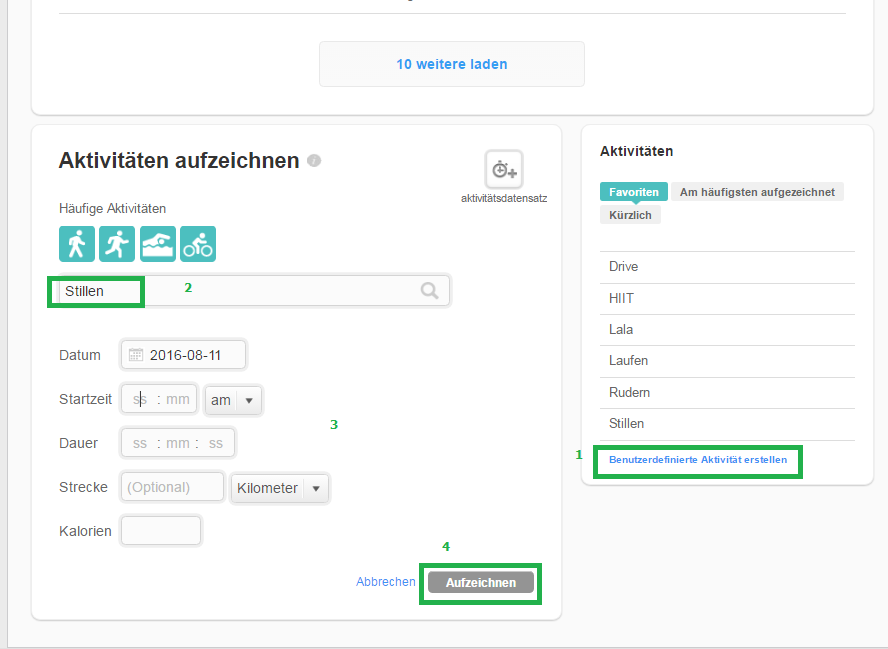Open the calendar icon in Datum field
This screenshot has height=649, width=888.
(136, 355)
